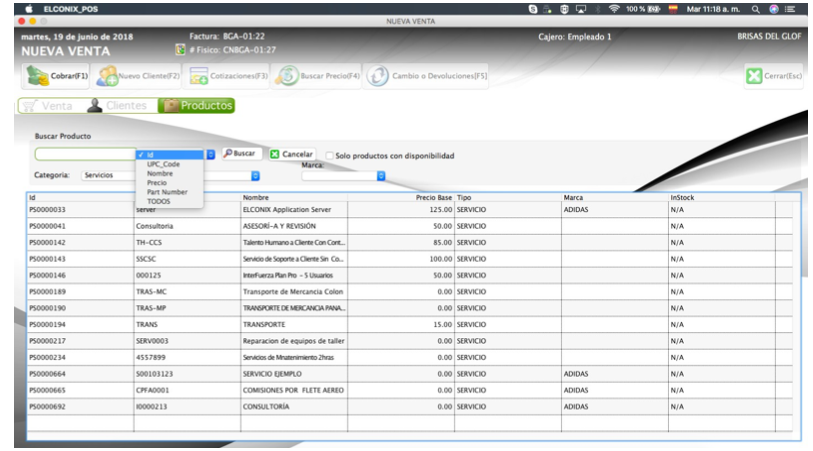Select the checked Id option

click(170, 154)
